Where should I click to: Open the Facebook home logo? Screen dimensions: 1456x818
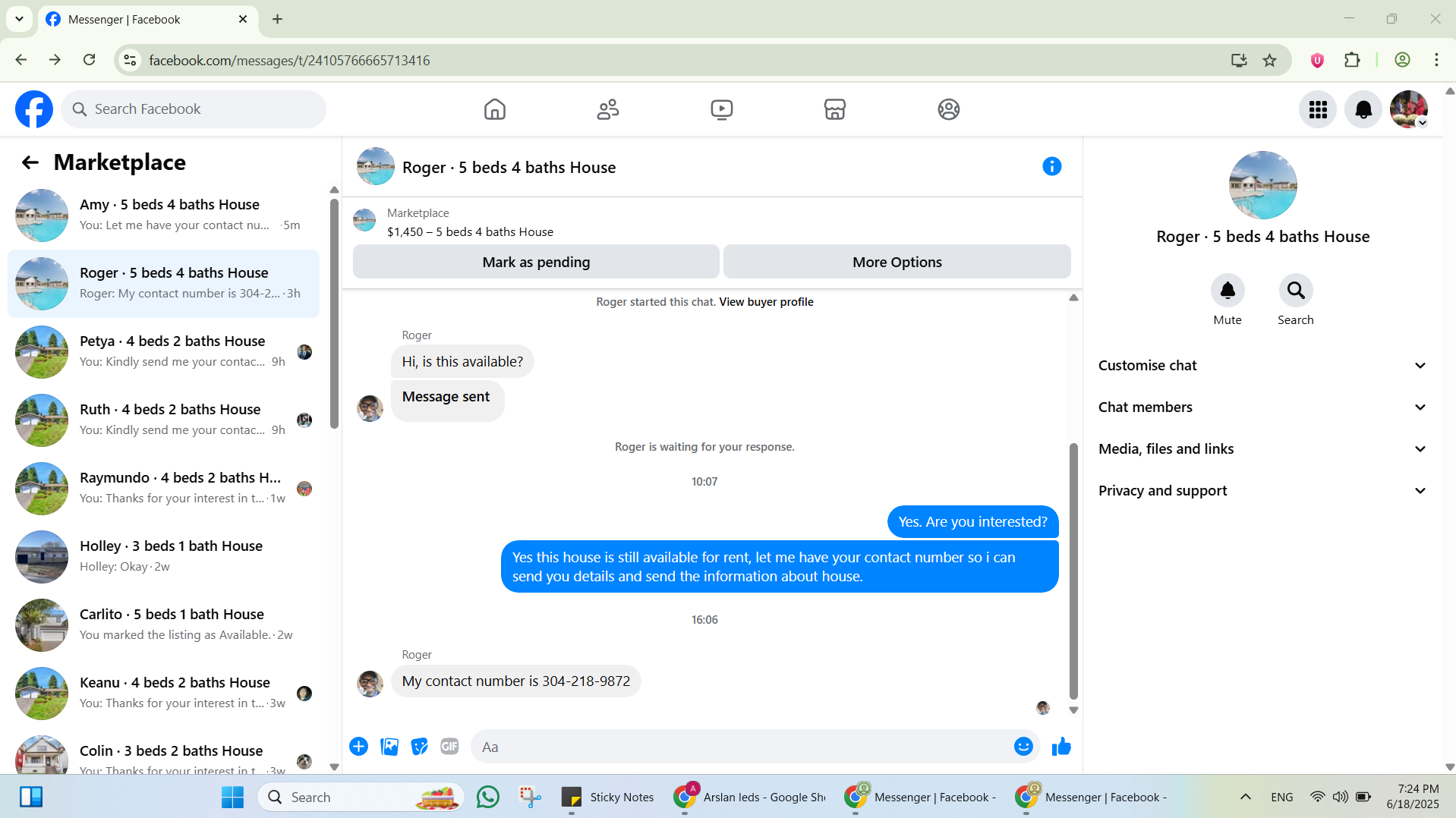click(34, 109)
